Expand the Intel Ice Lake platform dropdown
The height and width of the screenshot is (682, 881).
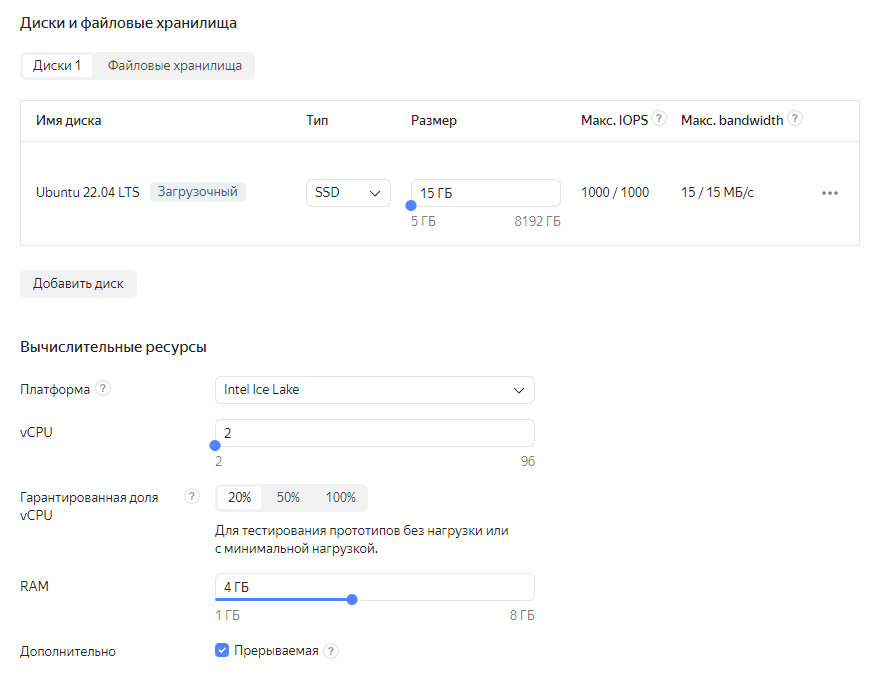click(375, 389)
